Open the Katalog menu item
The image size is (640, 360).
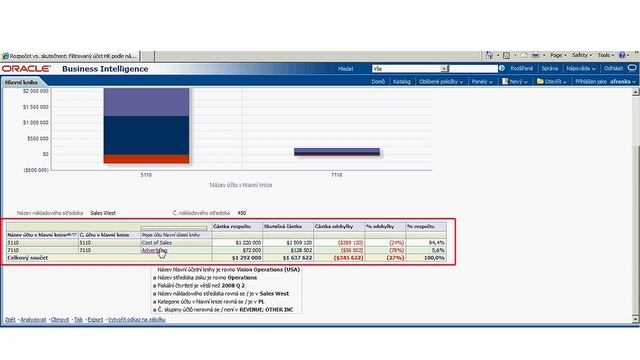click(402, 82)
